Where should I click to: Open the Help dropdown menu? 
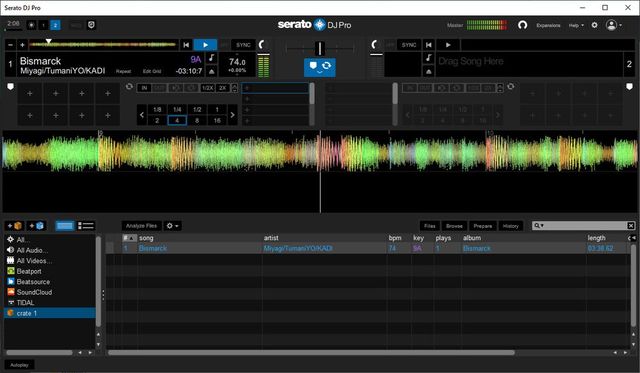click(x=576, y=25)
